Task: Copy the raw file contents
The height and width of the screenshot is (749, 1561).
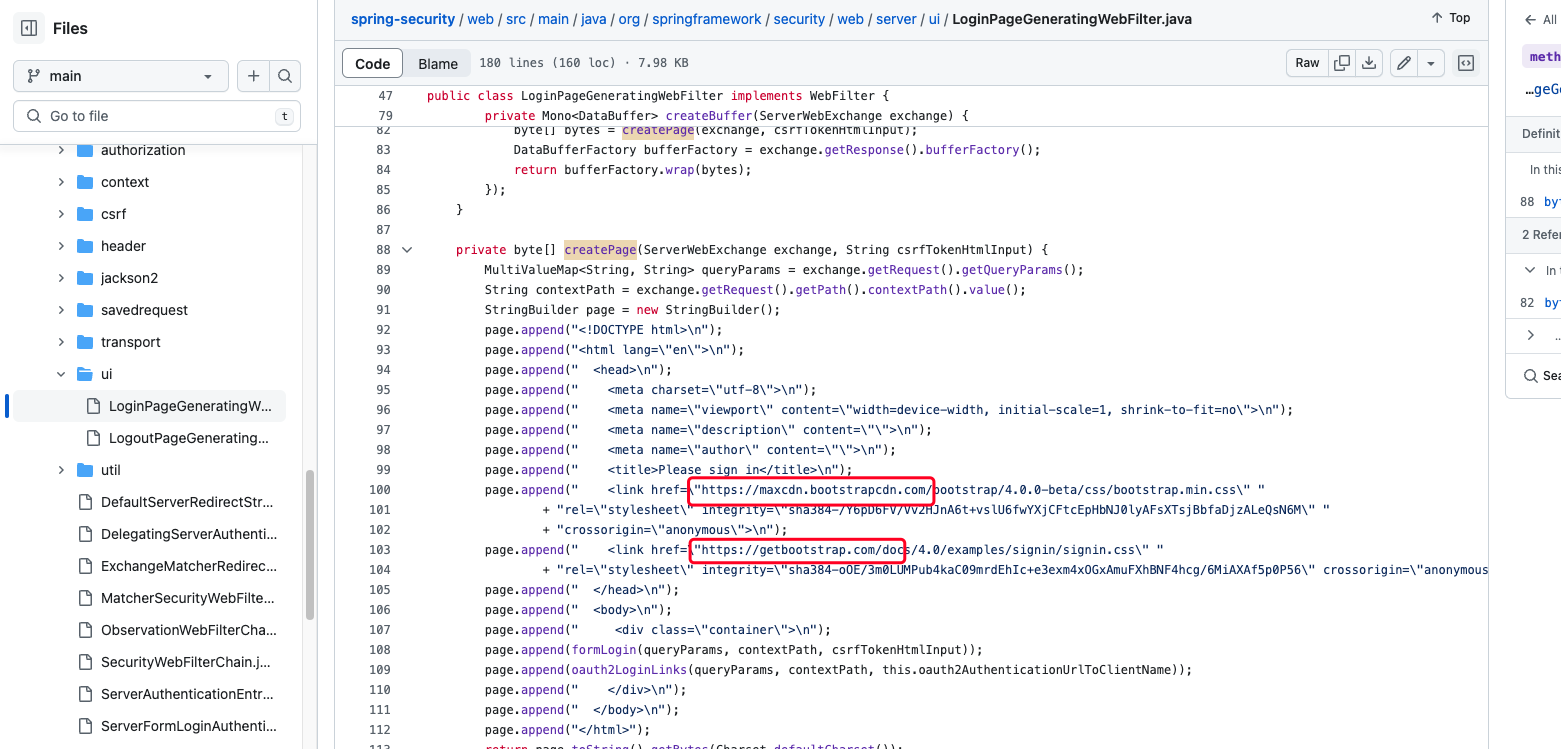Action: pos(1341,62)
